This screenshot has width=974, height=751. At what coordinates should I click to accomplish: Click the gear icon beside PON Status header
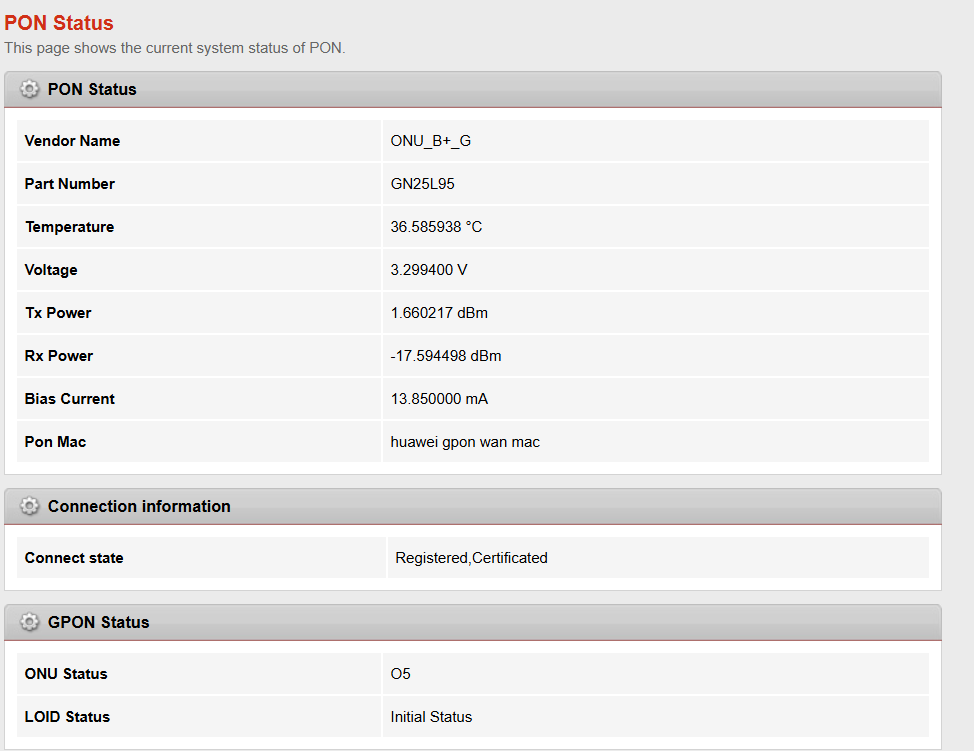pos(29,89)
